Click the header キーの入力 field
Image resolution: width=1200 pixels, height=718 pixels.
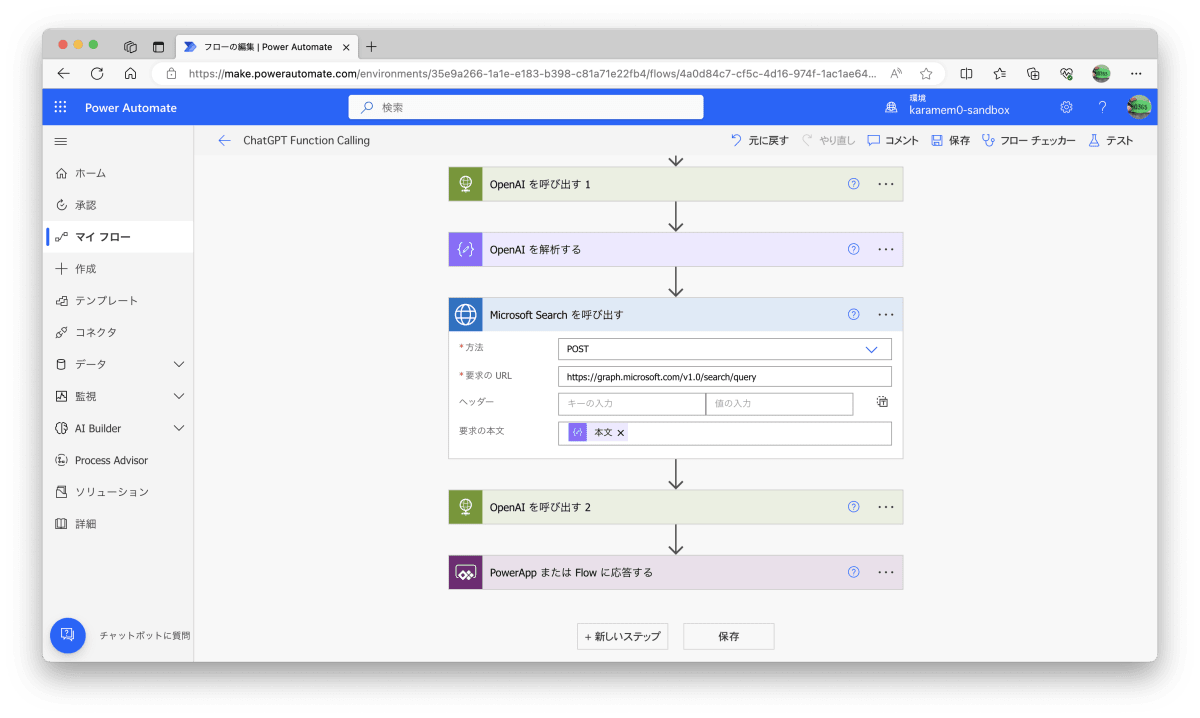(632, 404)
